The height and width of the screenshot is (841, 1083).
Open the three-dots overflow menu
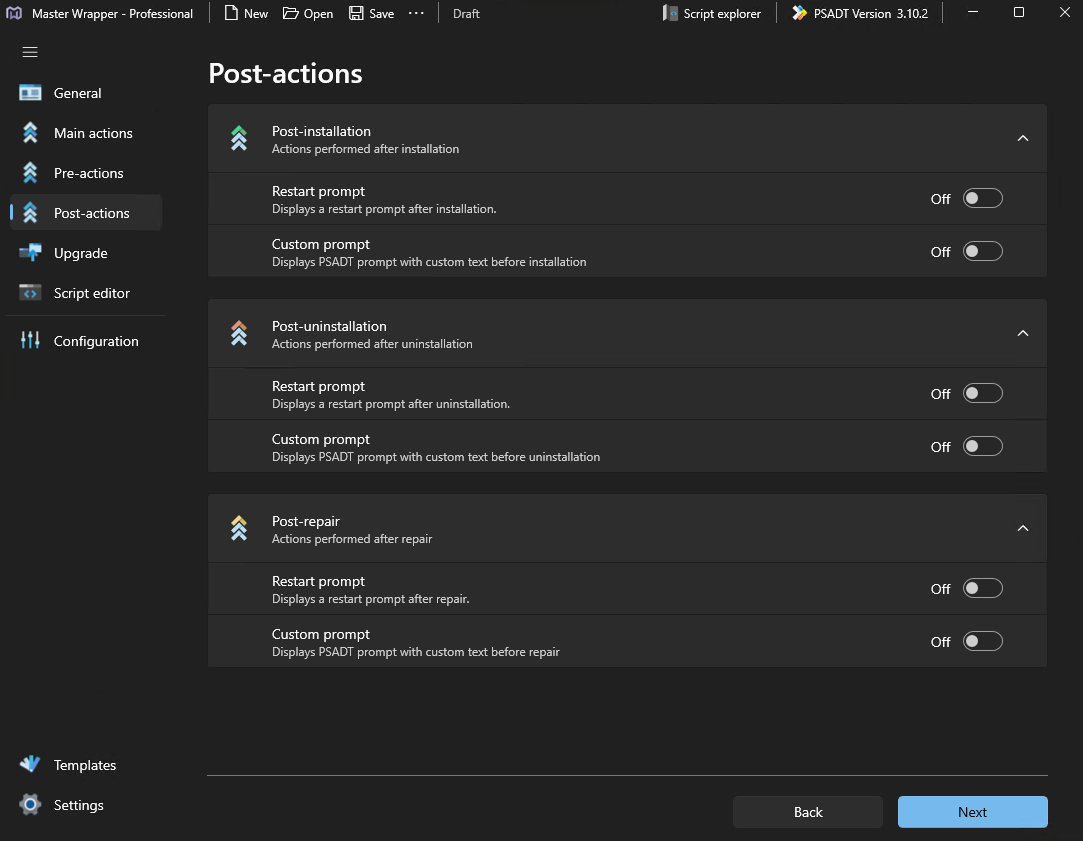click(x=416, y=13)
